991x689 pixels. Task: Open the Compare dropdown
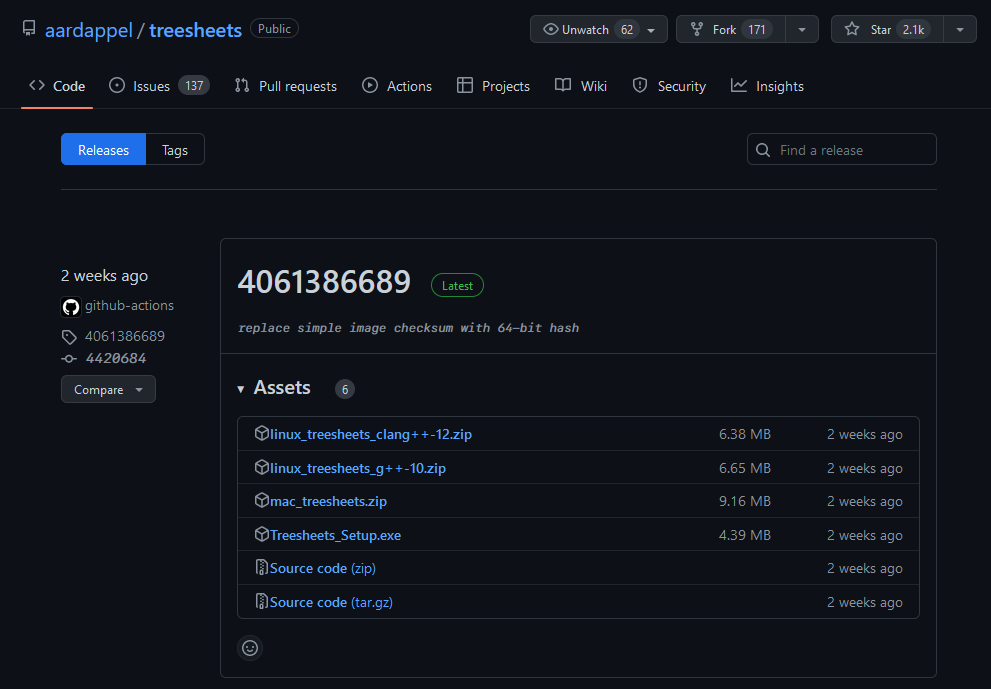[108, 389]
